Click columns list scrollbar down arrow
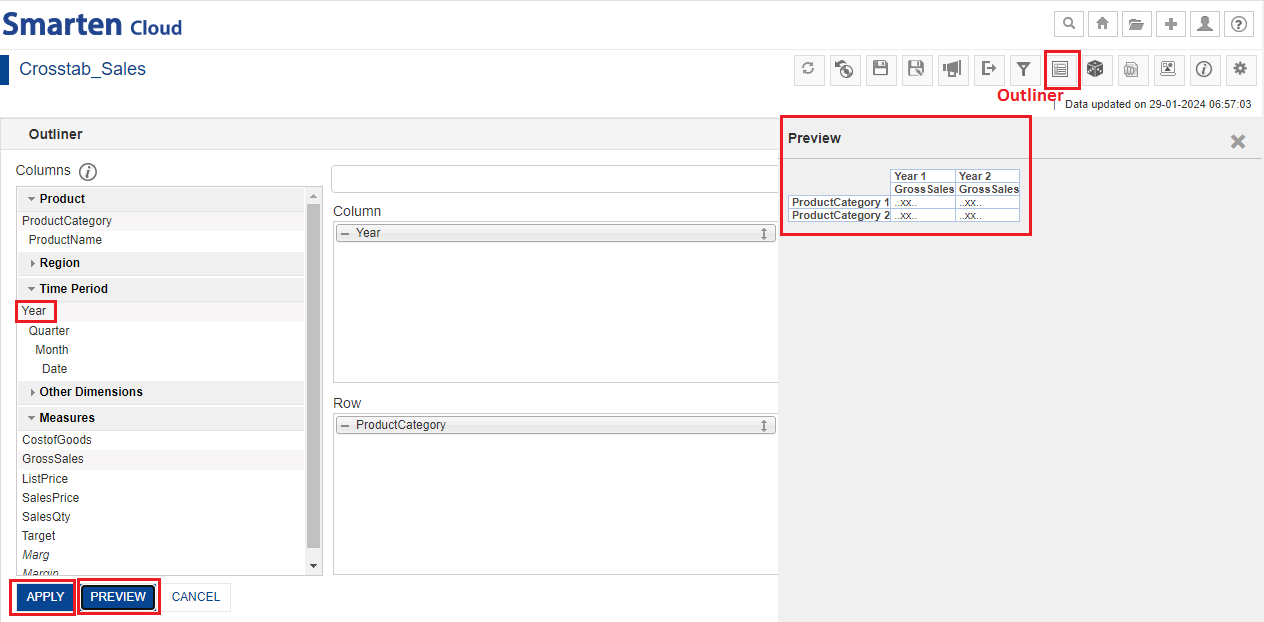The width and height of the screenshot is (1264, 622). [x=313, y=566]
